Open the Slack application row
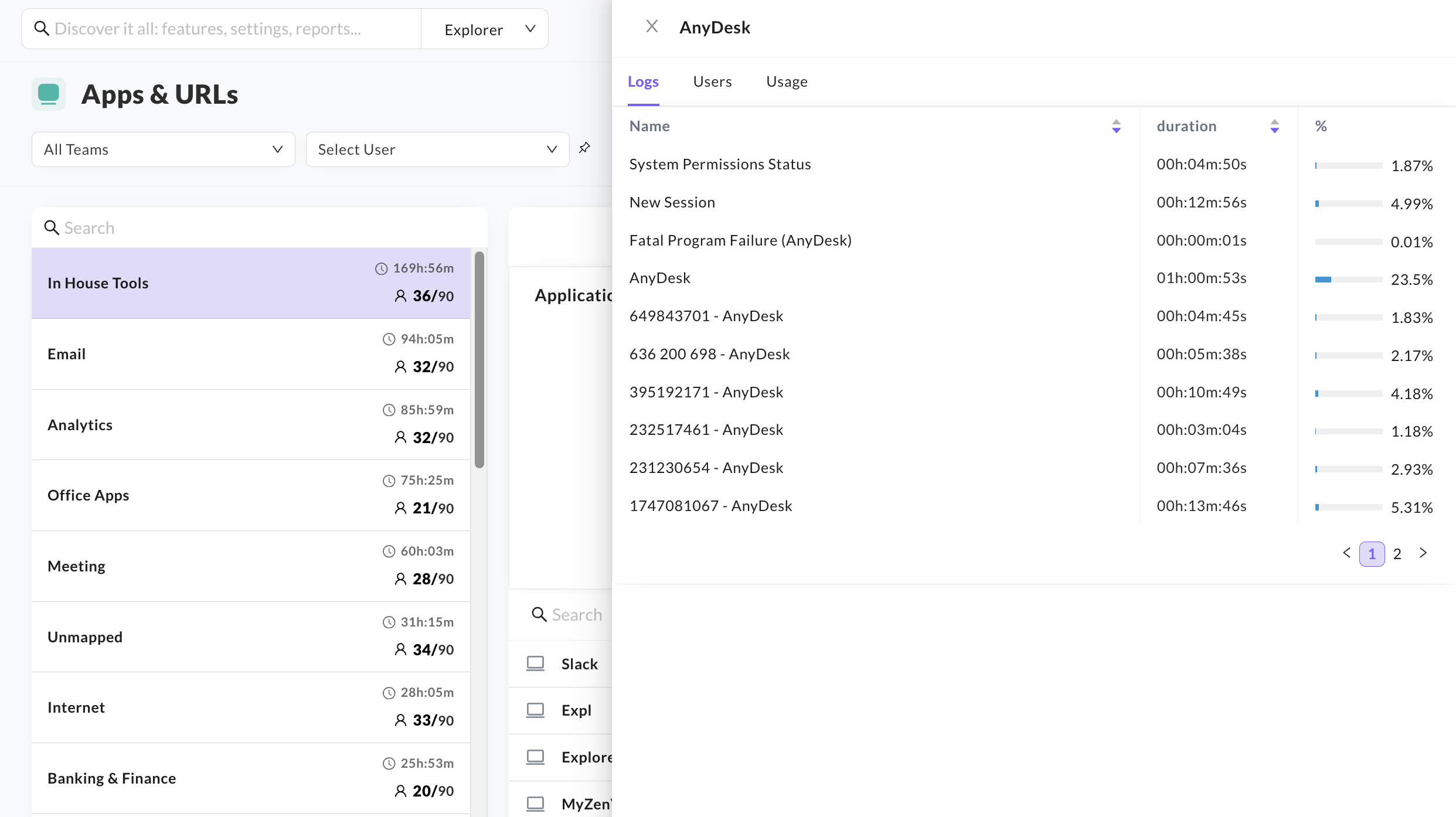1456x817 pixels. [560, 664]
